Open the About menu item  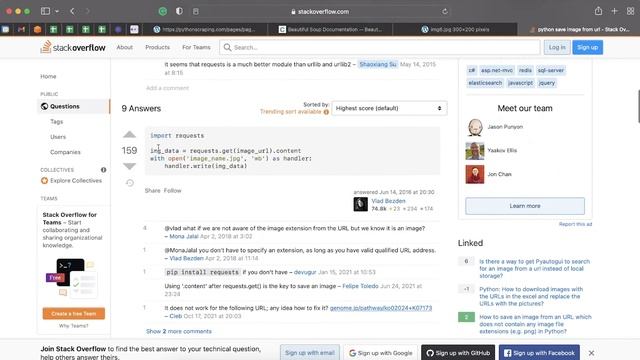point(124,47)
